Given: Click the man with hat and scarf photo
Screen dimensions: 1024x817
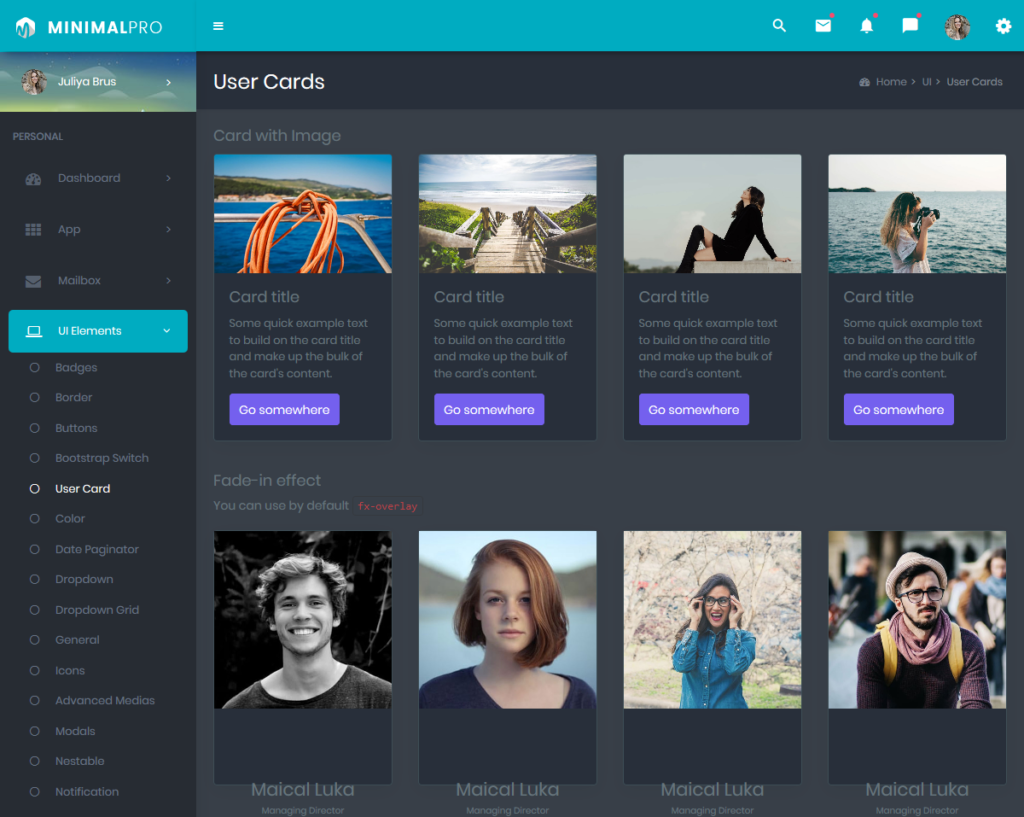Looking at the screenshot, I should [x=917, y=620].
